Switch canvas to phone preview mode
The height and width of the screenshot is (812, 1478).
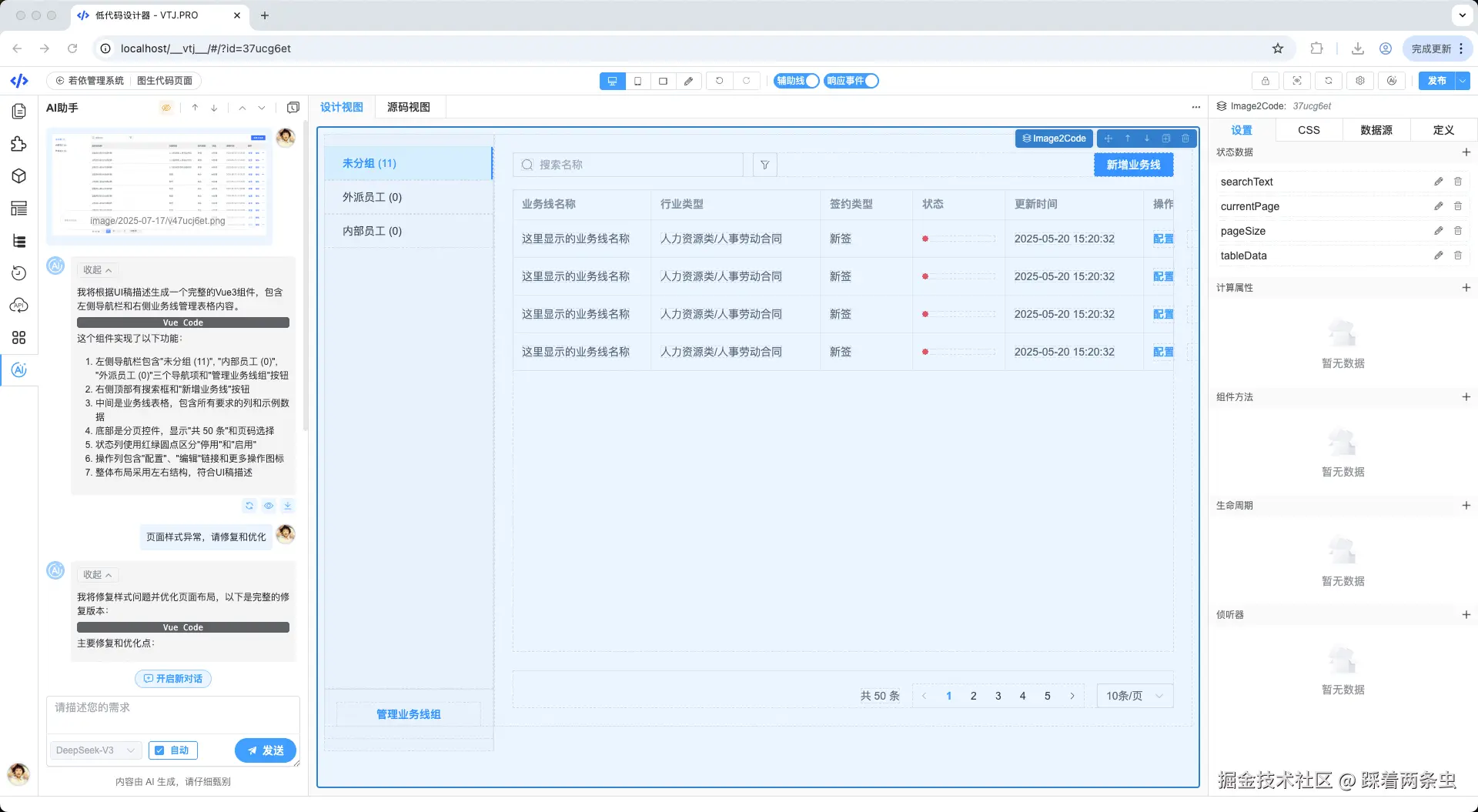637,81
